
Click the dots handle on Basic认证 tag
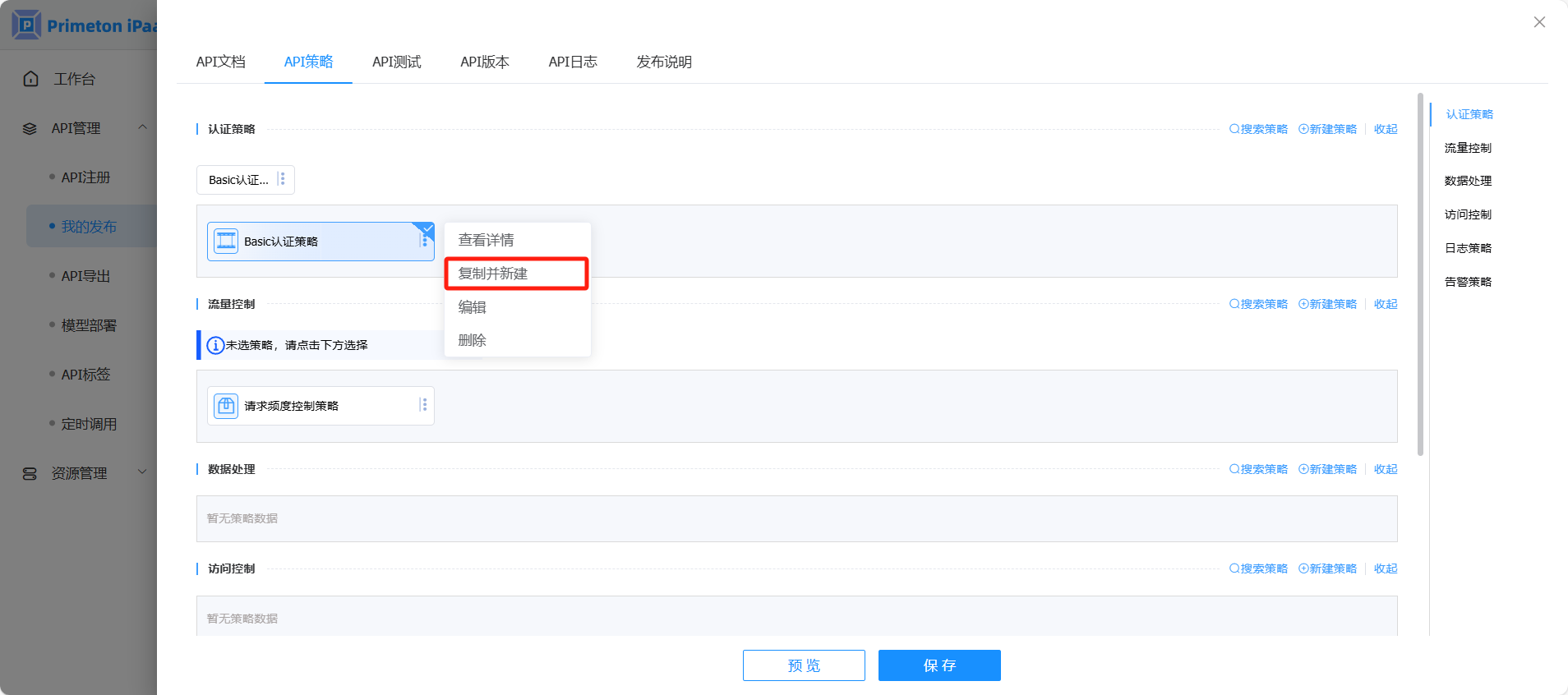[282, 179]
